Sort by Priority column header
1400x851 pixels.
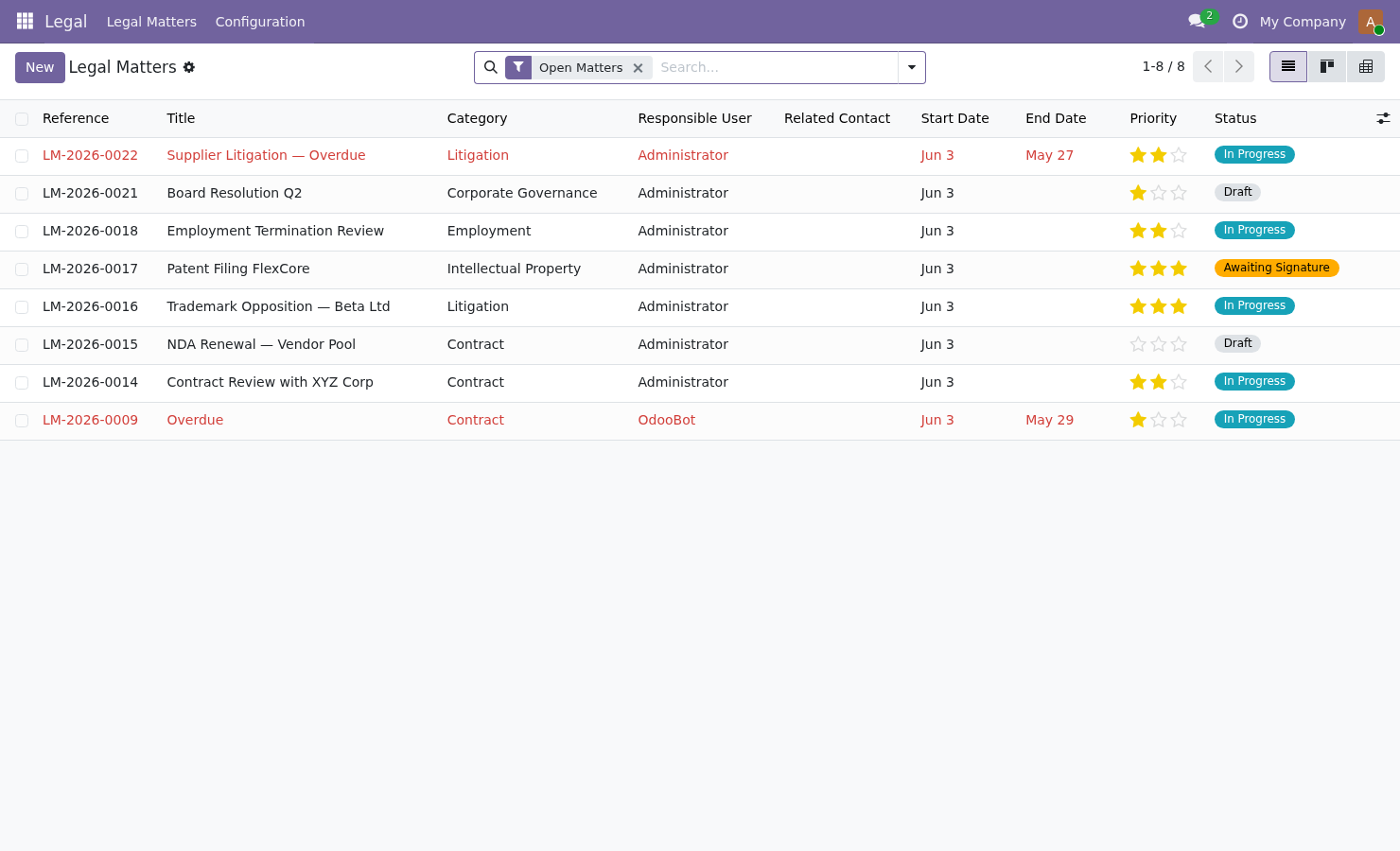tap(1153, 118)
